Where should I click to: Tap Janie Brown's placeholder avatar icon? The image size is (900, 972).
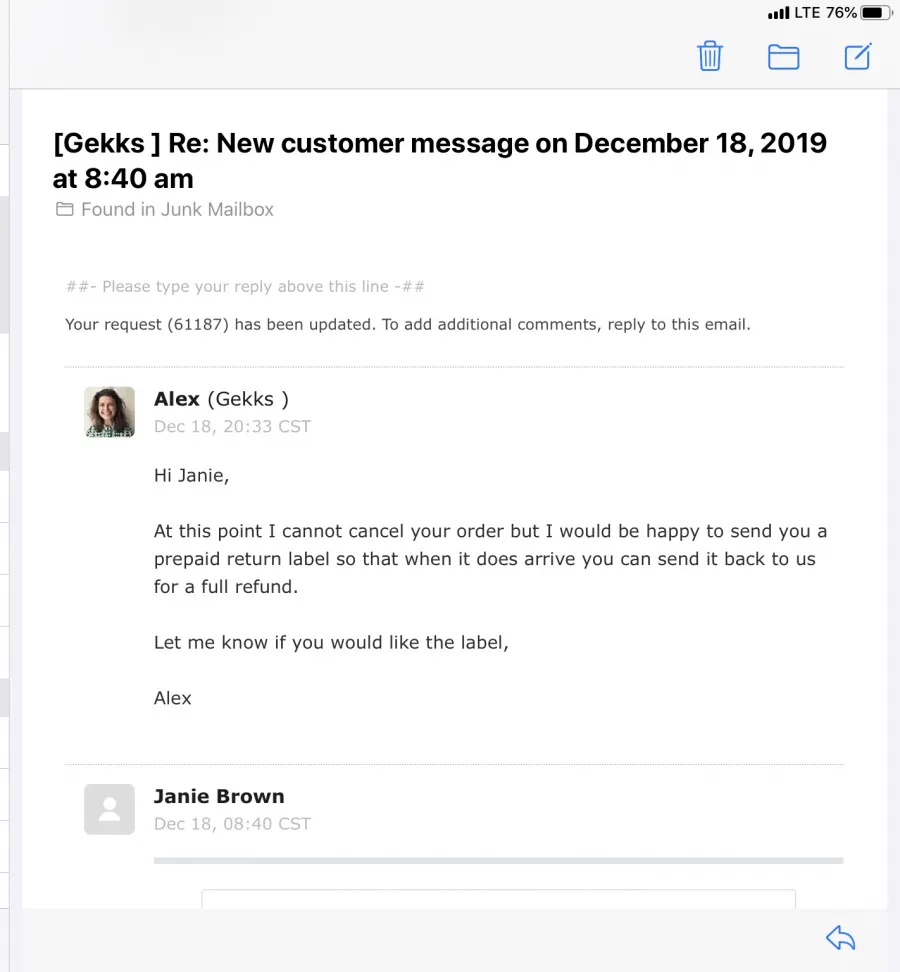pos(109,809)
